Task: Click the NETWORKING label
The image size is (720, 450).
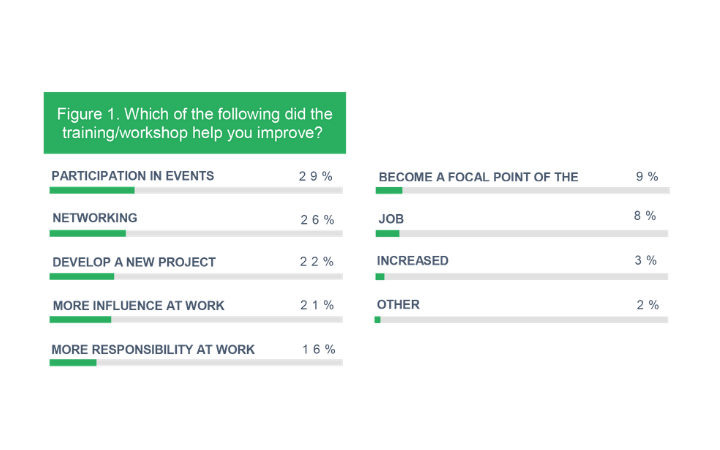Action: pos(94,218)
